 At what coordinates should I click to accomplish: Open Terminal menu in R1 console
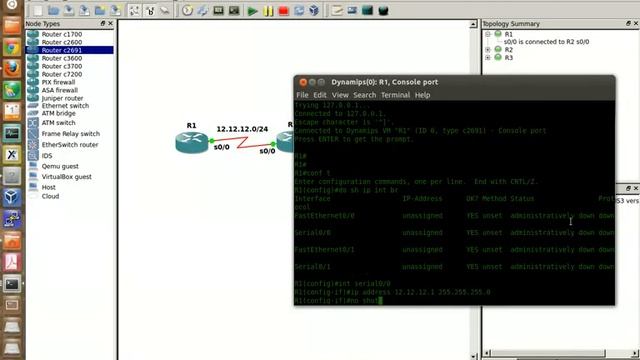pyautogui.click(x=395, y=95)
